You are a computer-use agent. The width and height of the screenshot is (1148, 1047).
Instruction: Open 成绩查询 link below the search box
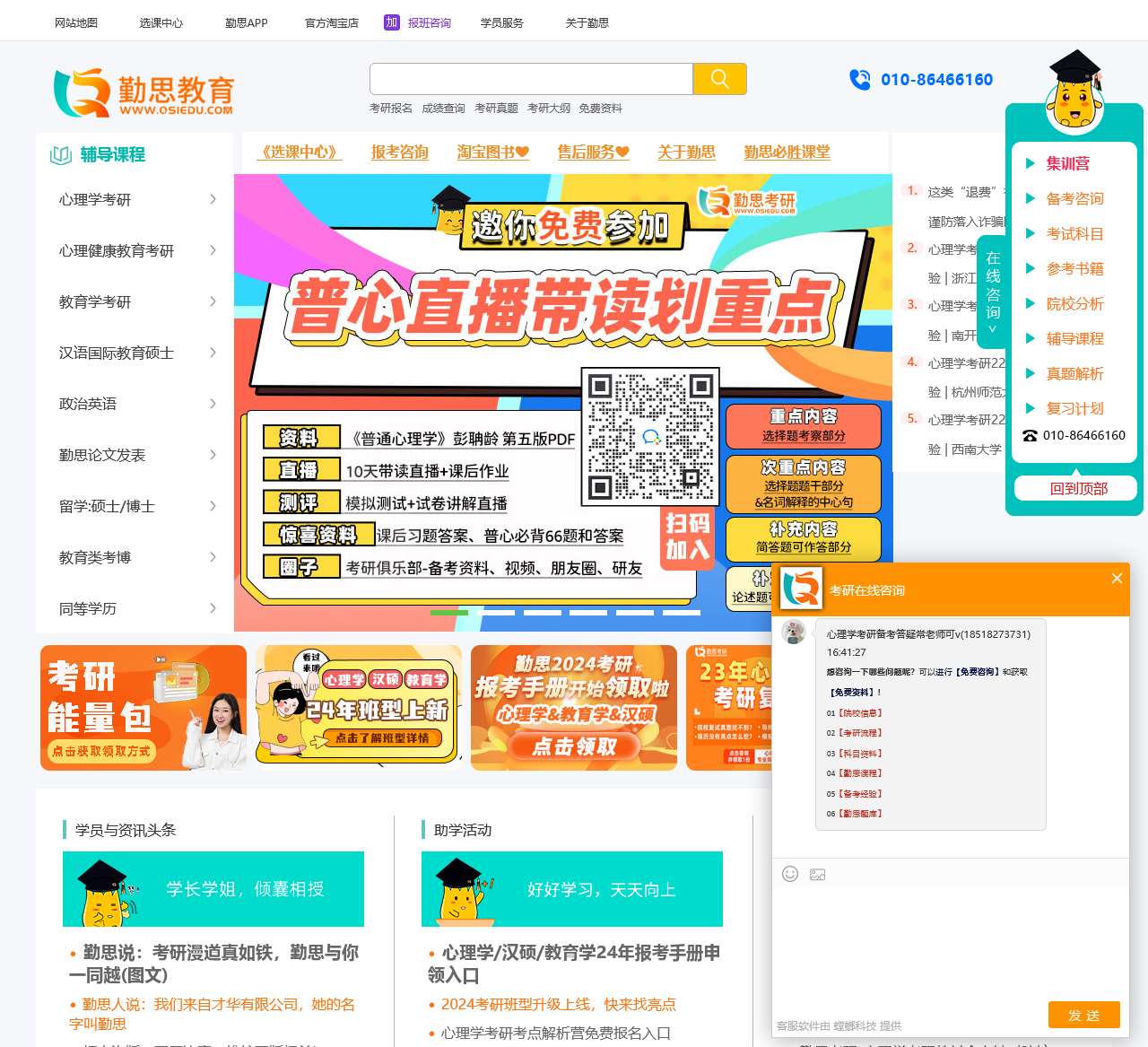click(x=444, y=109)
